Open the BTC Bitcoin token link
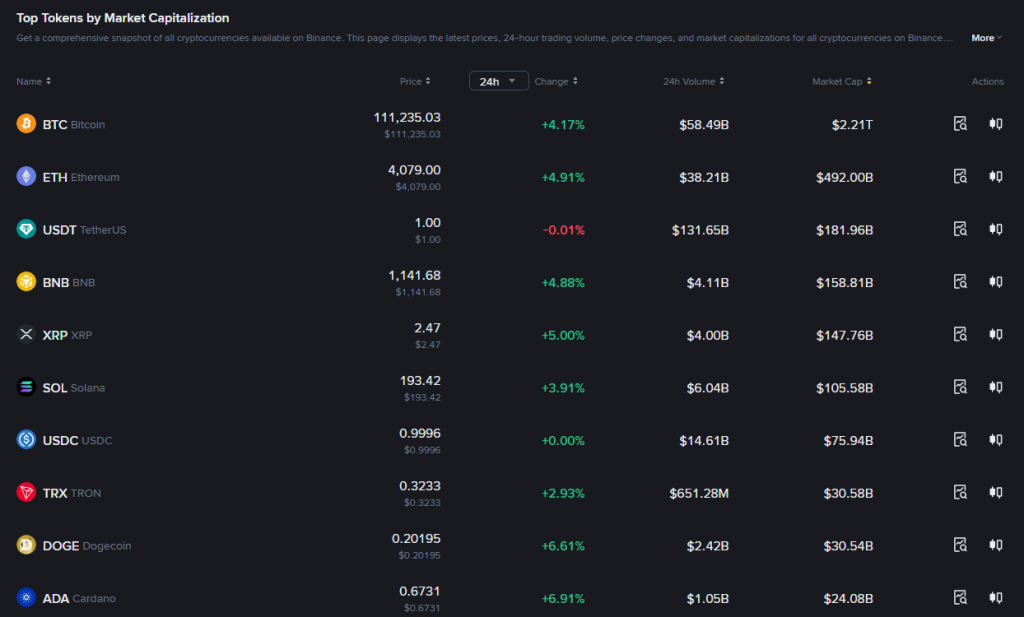 tap(74, 124)
